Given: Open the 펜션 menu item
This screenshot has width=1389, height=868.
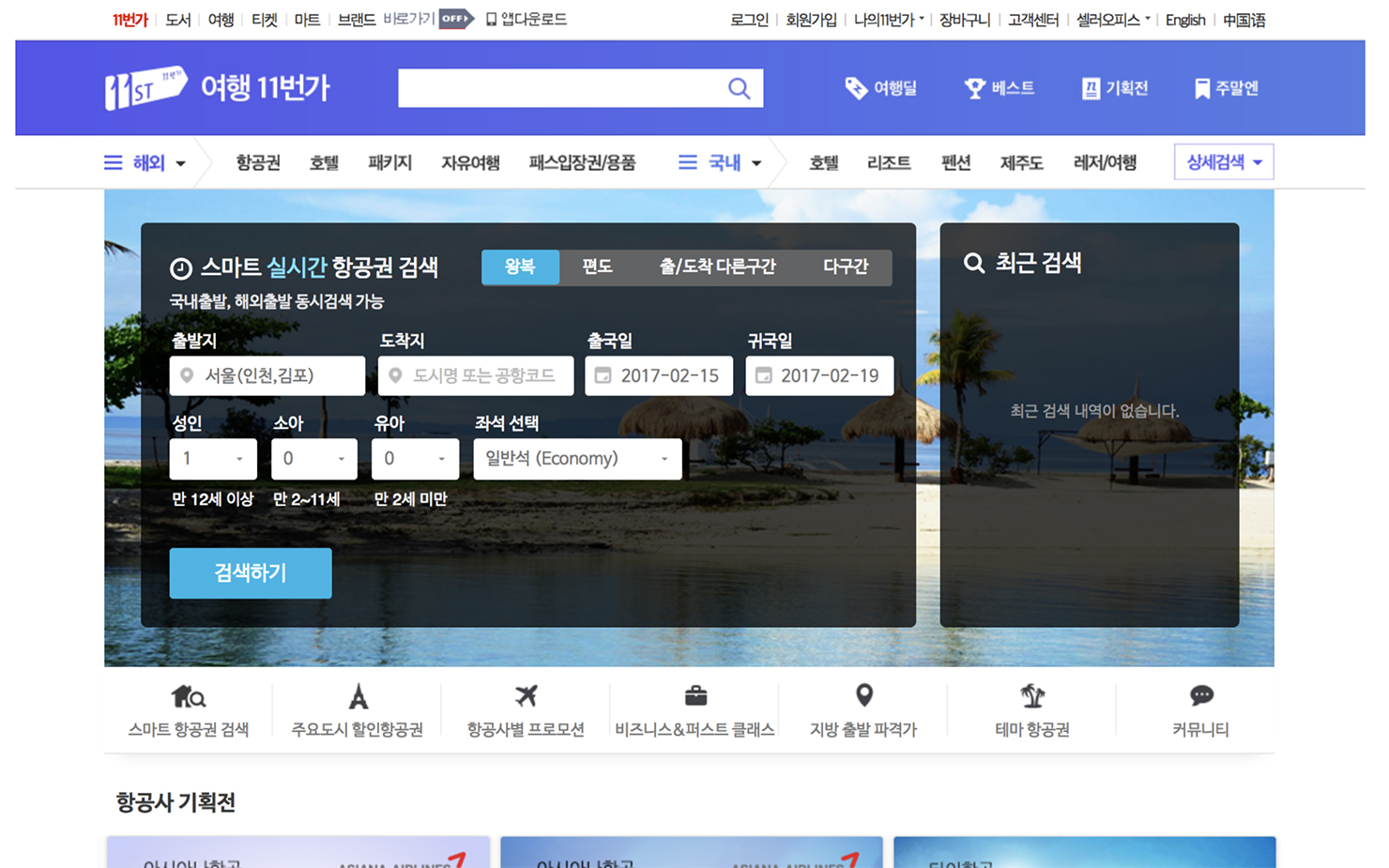Looking at the screenshot, I should pyautogui.click(x=955, y=163).
